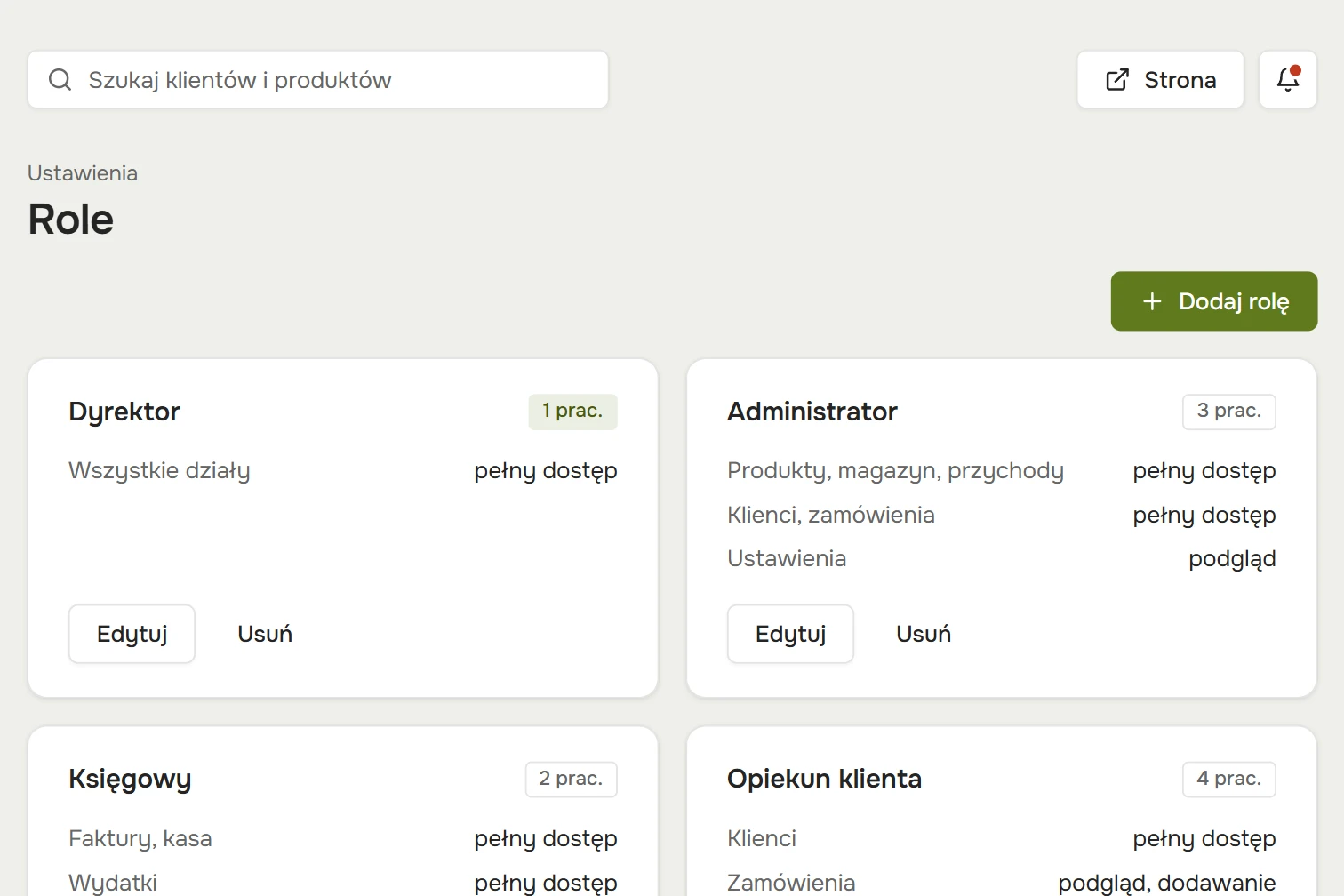Select the Opiekun klienta card title
This screenshot has height=896, width=1344.
coord(824,779)
